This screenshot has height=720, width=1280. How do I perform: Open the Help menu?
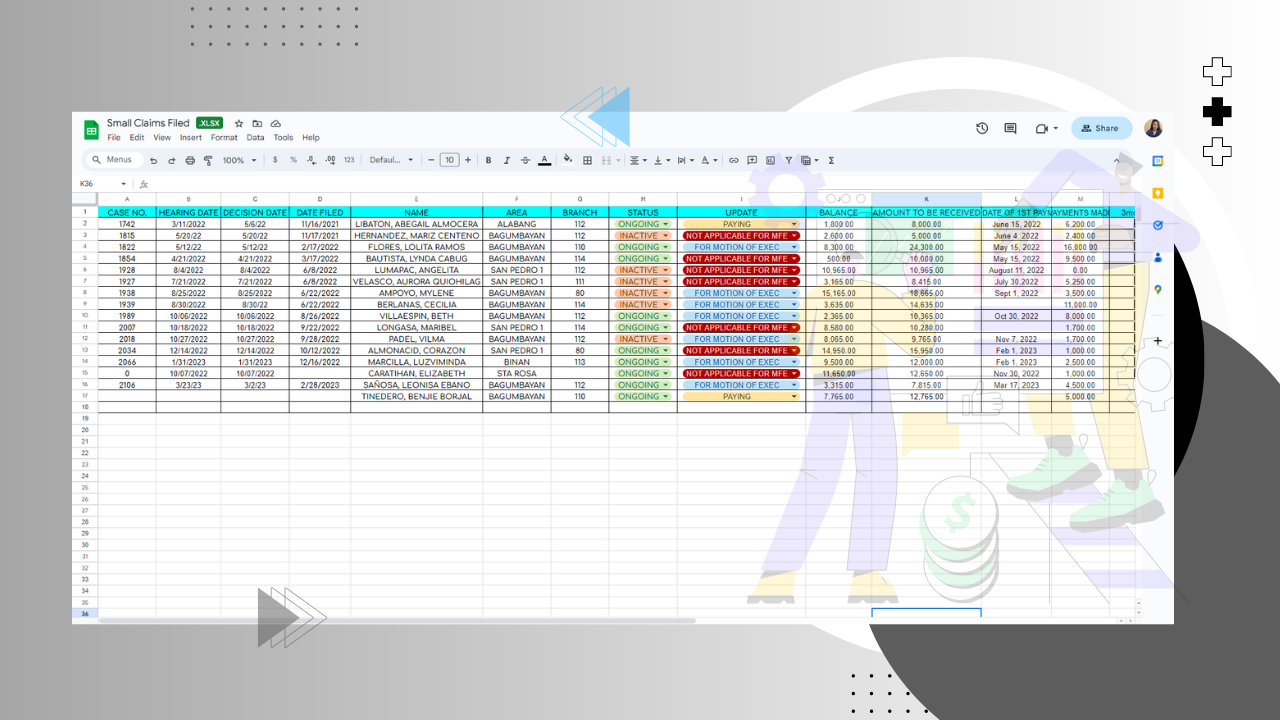pos(311,138)
